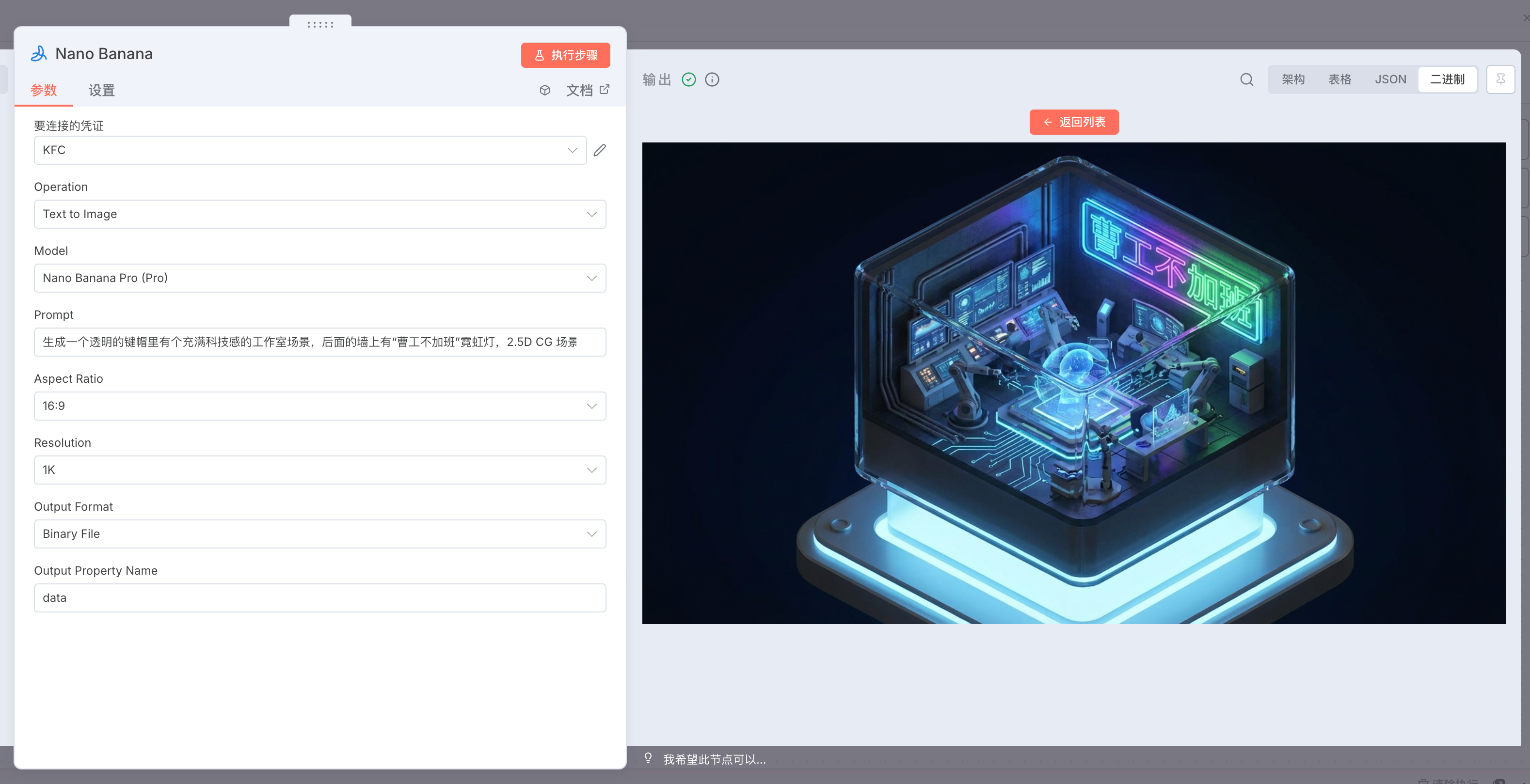Open the 设置 tab
The image size is (1530, 784).
pos(101,90)
